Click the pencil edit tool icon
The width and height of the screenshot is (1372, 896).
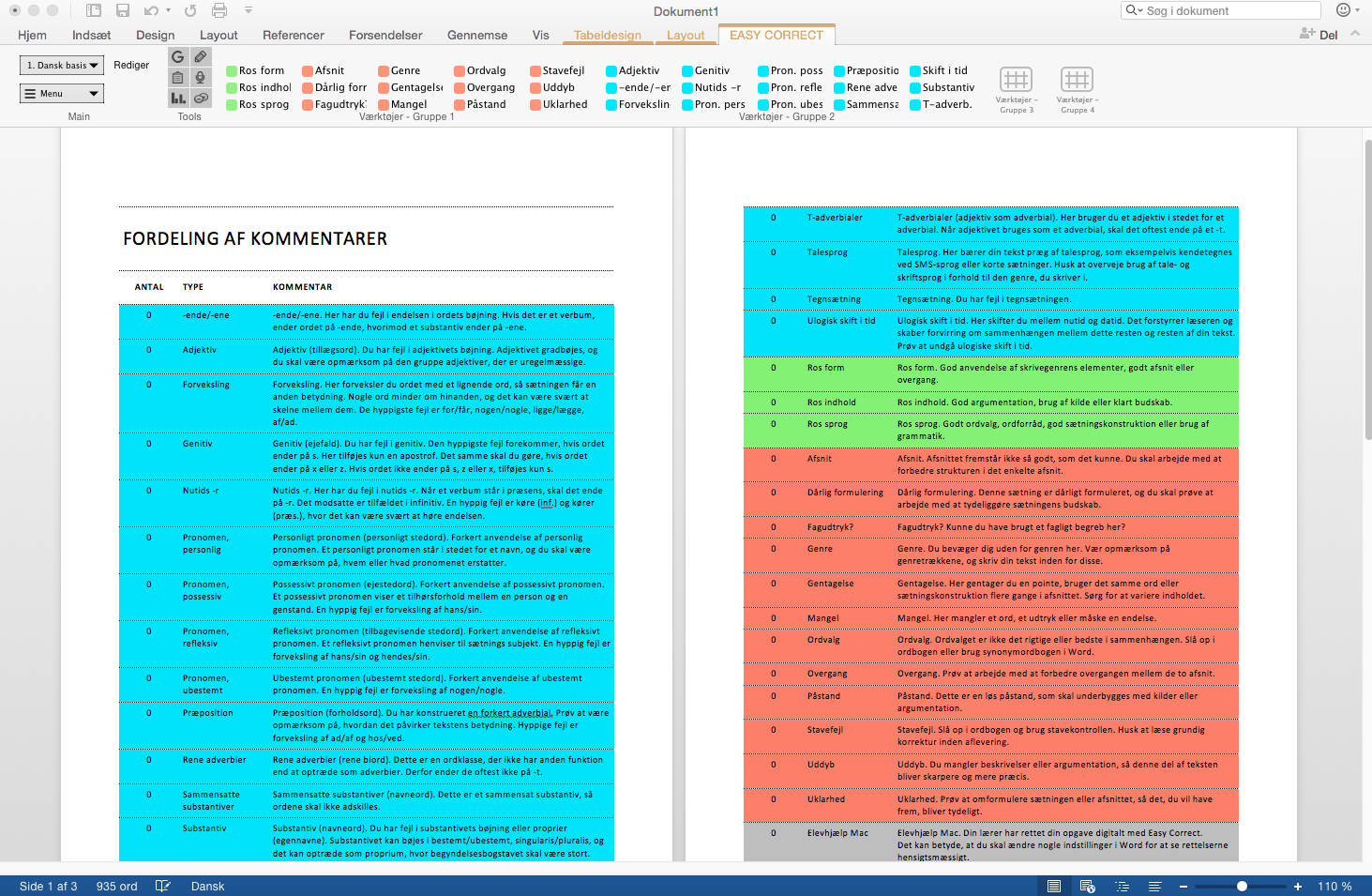tap(201, 56)
